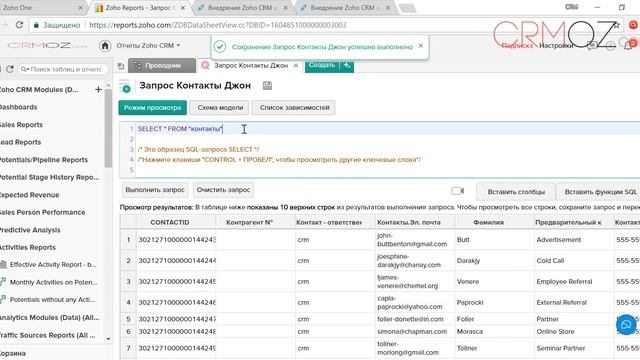This screenshot has height=360, width=640.
Task: Open the Настройки link
Action: (x=556, y=46)
